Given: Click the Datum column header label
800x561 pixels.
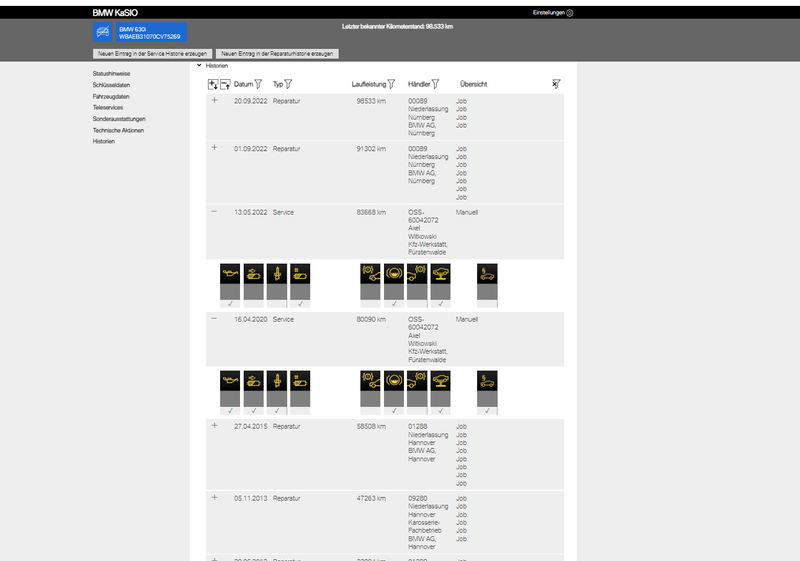Looking at the screenshot, I should (243, 84).
